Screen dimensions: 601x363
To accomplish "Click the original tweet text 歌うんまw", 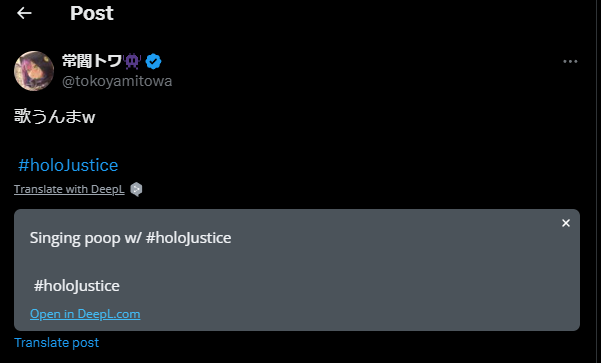I will pyautogui.click(x=54, y=116).
